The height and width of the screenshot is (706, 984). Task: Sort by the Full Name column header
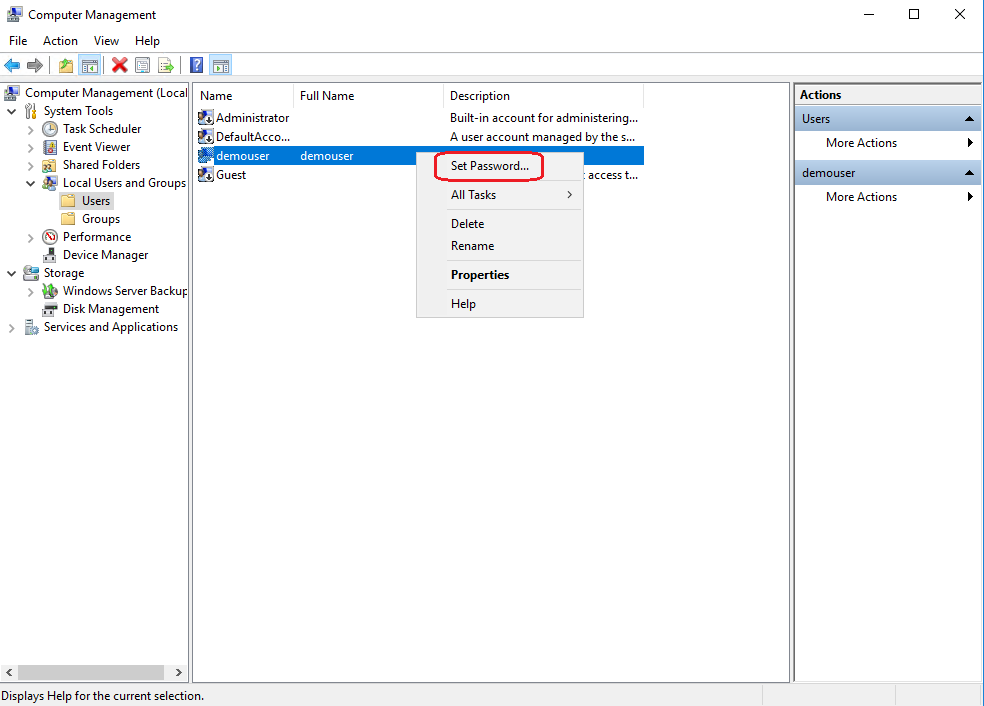(x=368, y=96)
